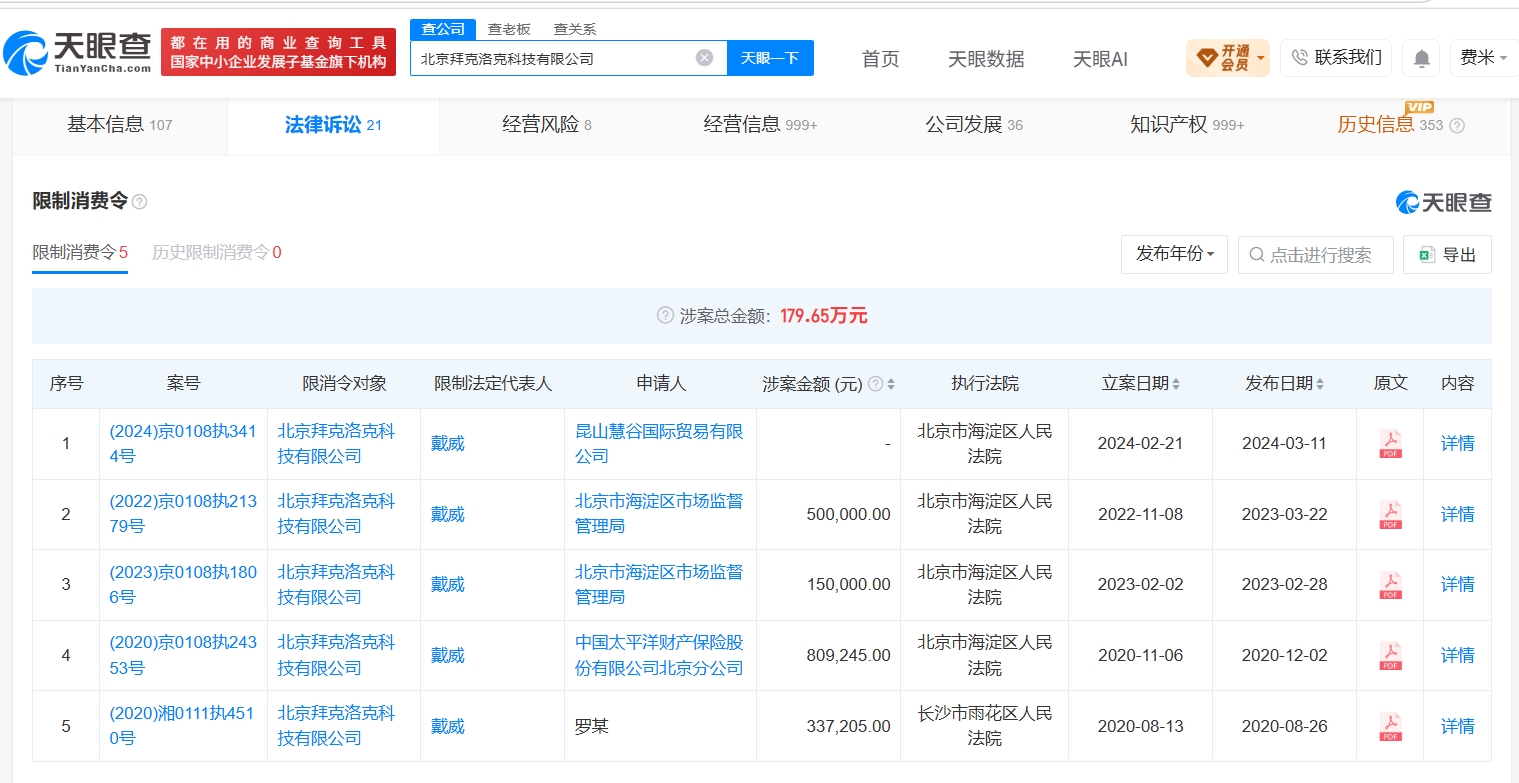The image size is (1519, 783).
Task: Switch to 历史限制消费令 sub-tab
Action: (217, 253)
